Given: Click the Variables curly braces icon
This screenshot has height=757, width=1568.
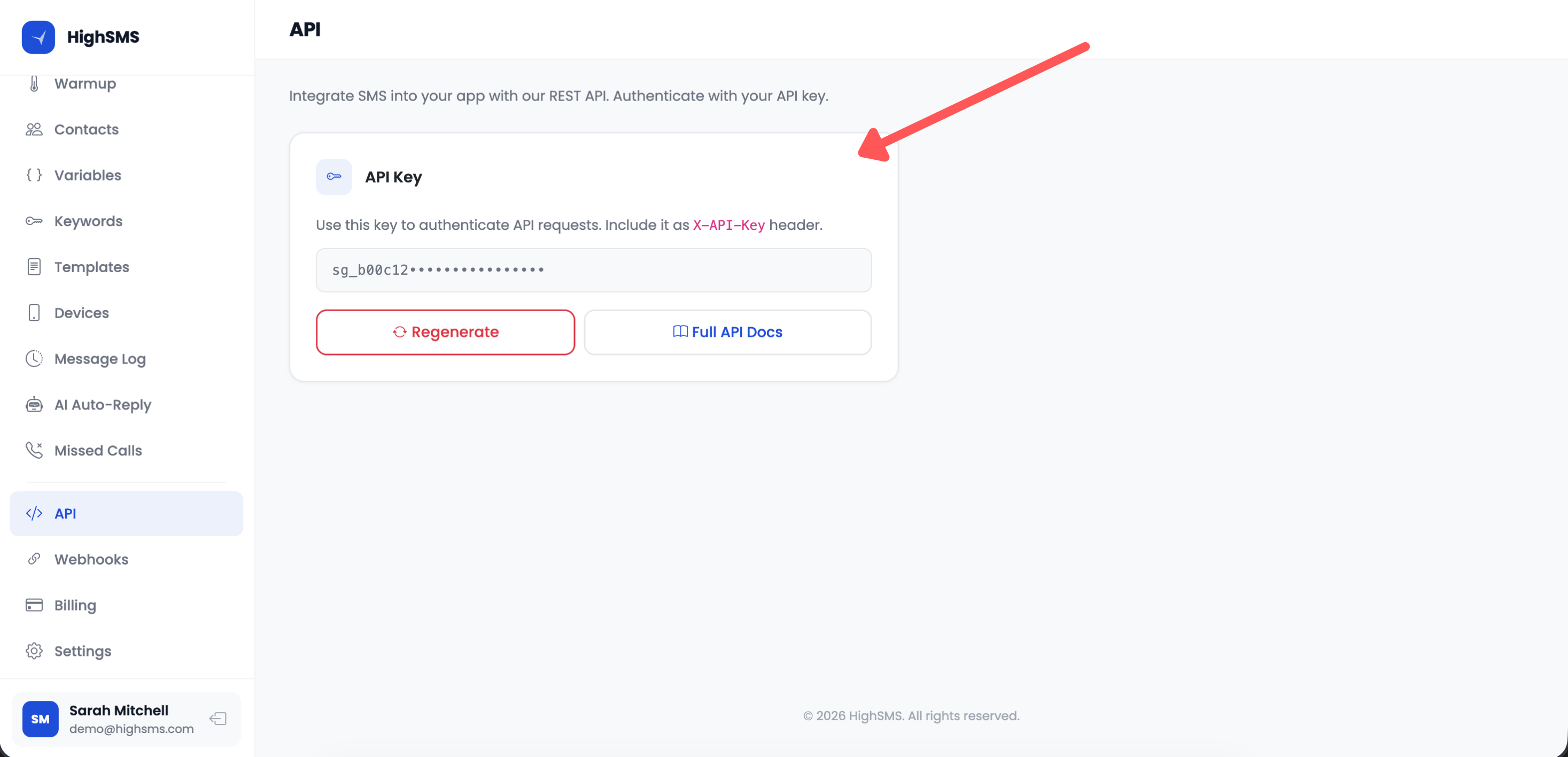Looking at the screenshot, I should pyautogui.click(x=34, y=175).
